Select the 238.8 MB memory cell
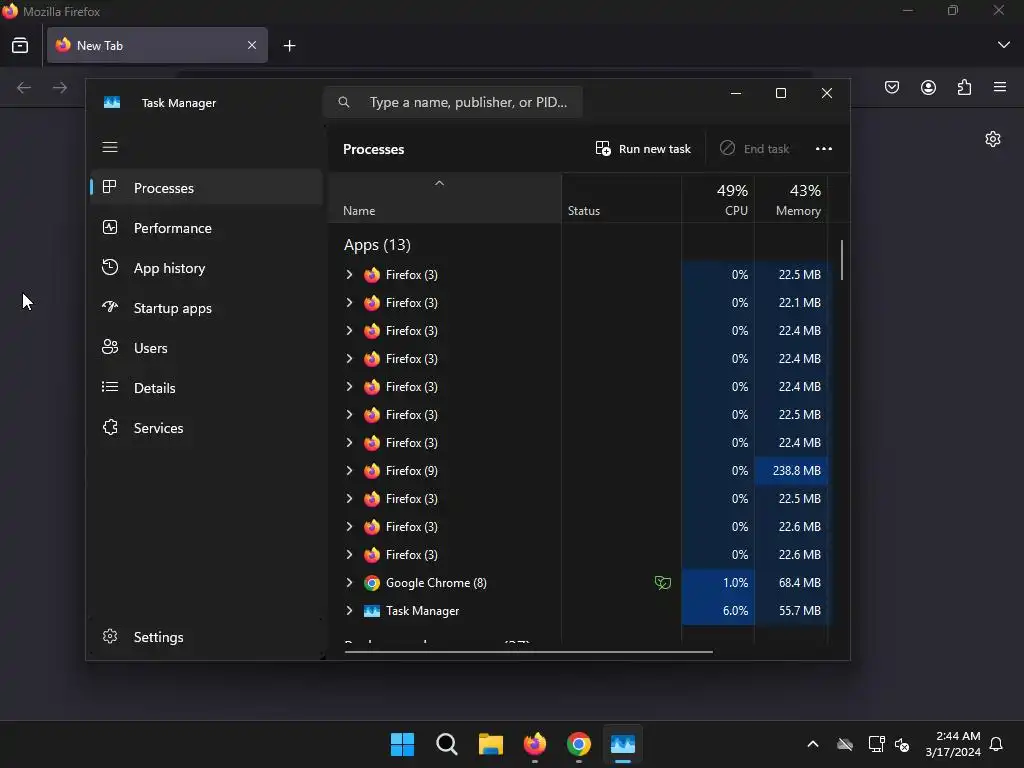Screen dimensions: 1024x768 (792, 471)
